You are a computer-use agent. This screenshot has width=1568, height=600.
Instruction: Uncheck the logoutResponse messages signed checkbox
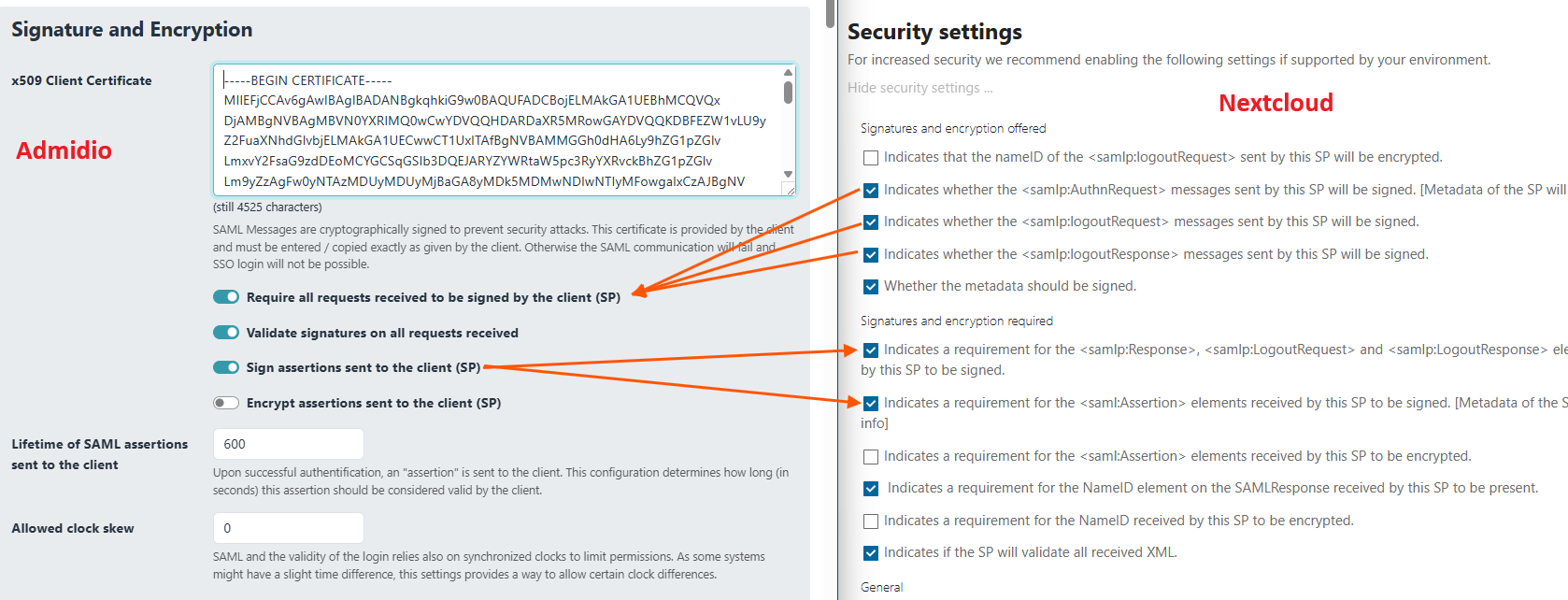click(871, 255)
